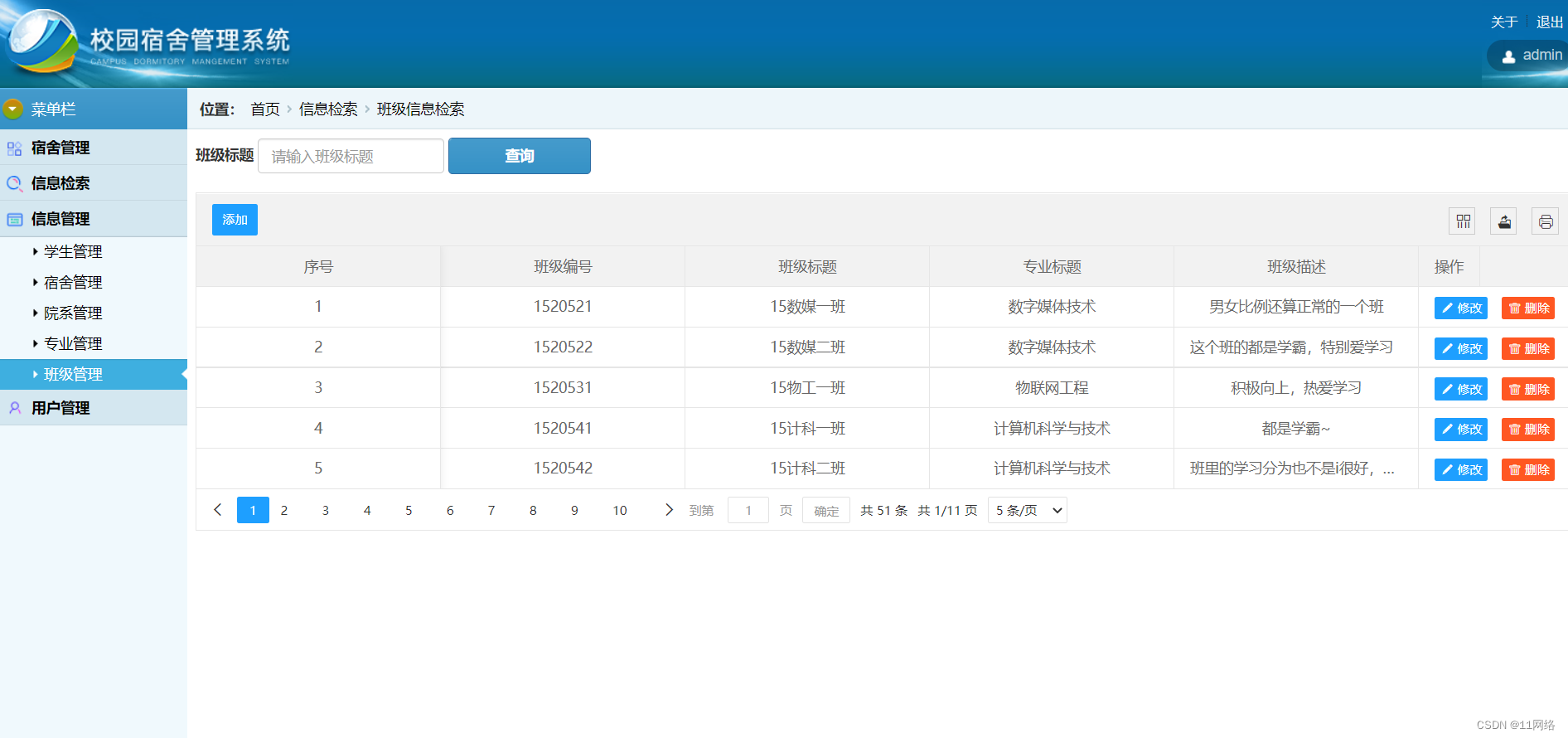Open the 5 条/页 page size dropdown
This screenshot has width=1568, height=738.
[1027, 510]
